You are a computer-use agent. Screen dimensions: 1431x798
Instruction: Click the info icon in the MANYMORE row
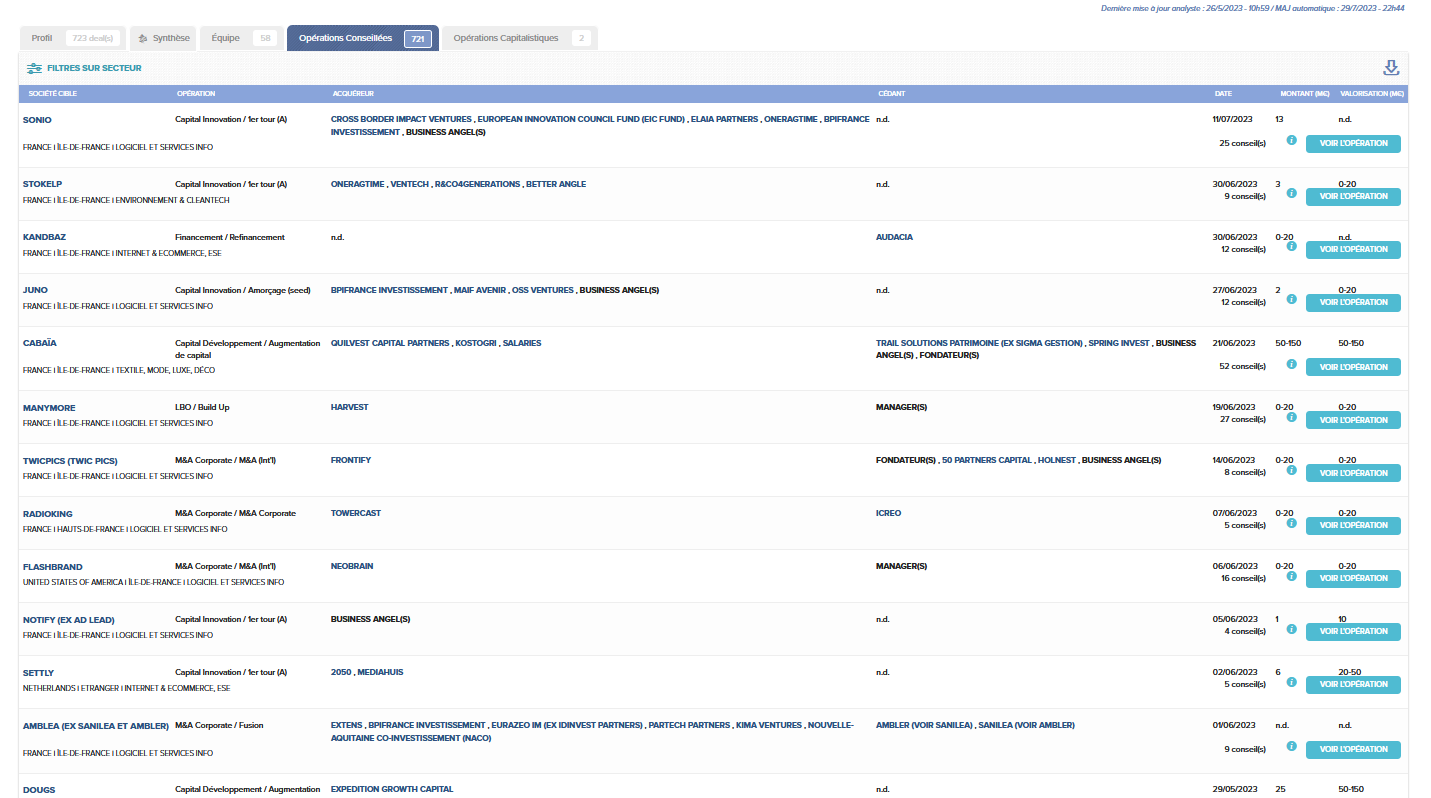pyautogui.click(x=1291, y=417)
